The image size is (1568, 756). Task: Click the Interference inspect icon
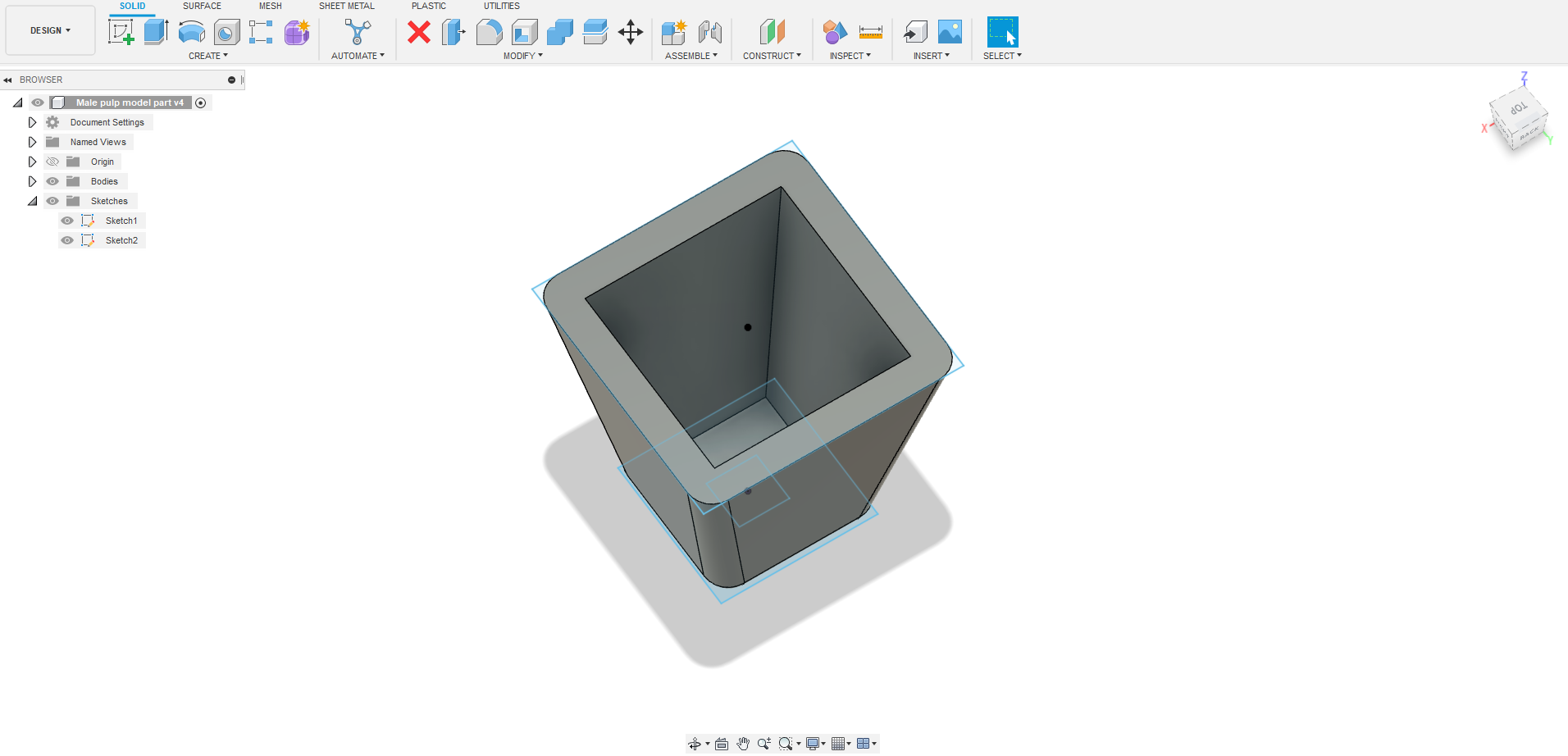(835, 32)
